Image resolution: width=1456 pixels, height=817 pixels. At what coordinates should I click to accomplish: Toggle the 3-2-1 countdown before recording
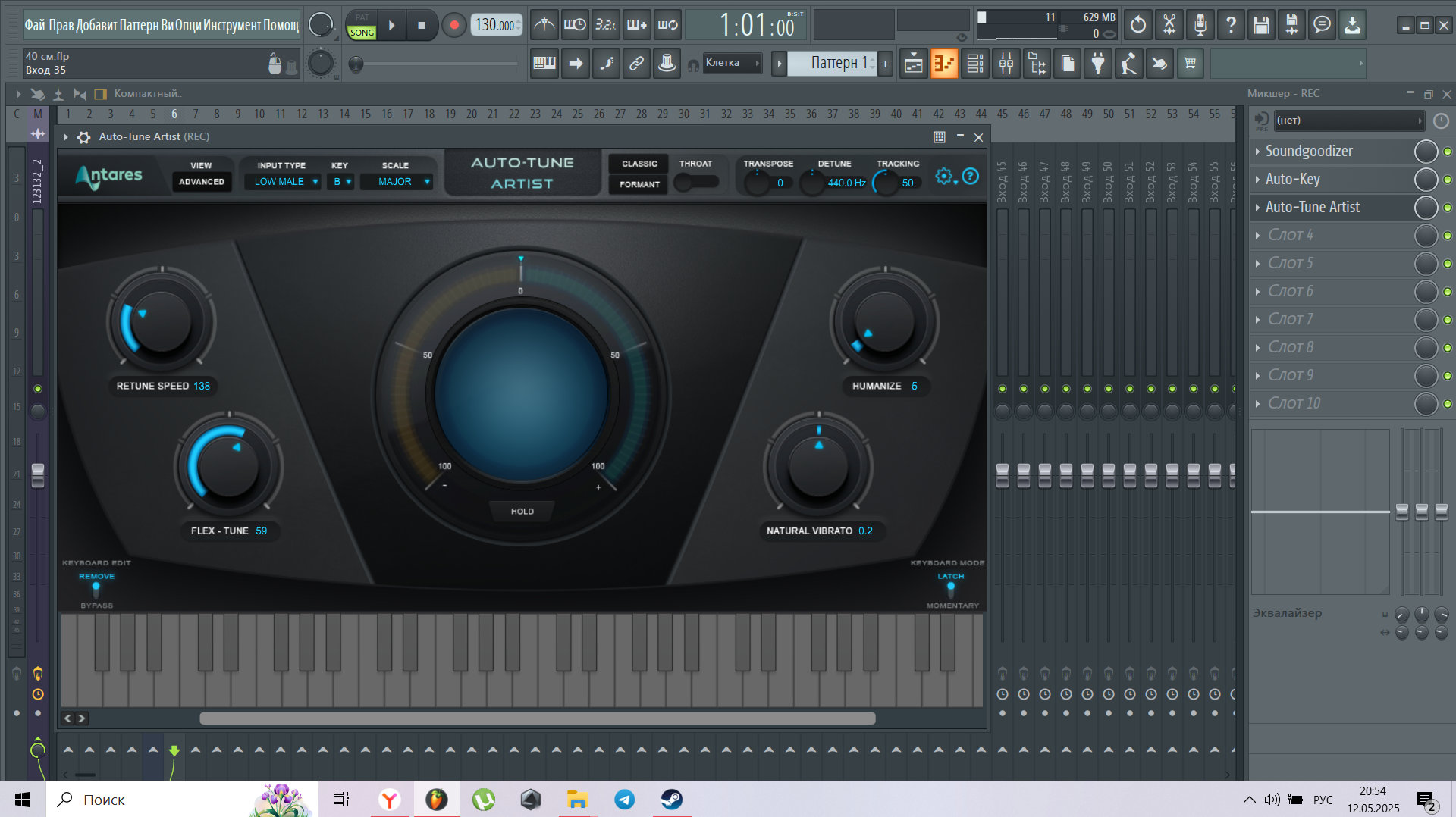click(x=606, y=25)
